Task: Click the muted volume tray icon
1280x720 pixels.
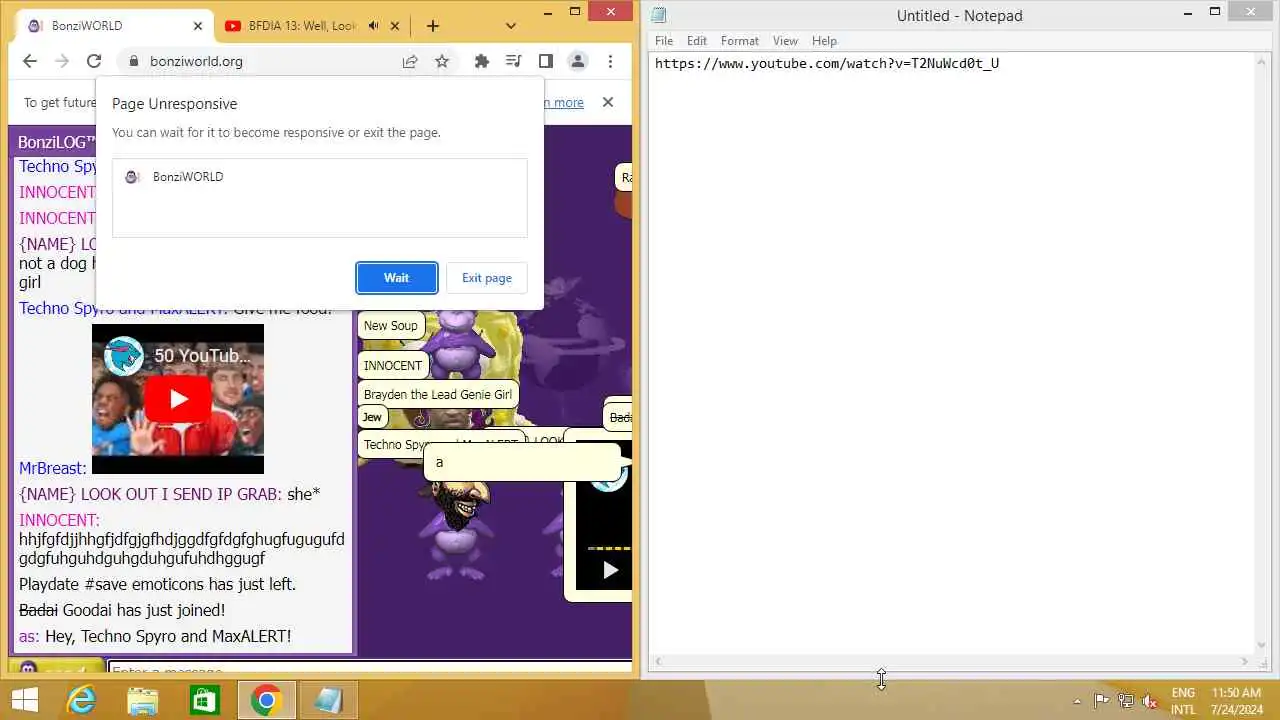Action: coord(1150,701)
